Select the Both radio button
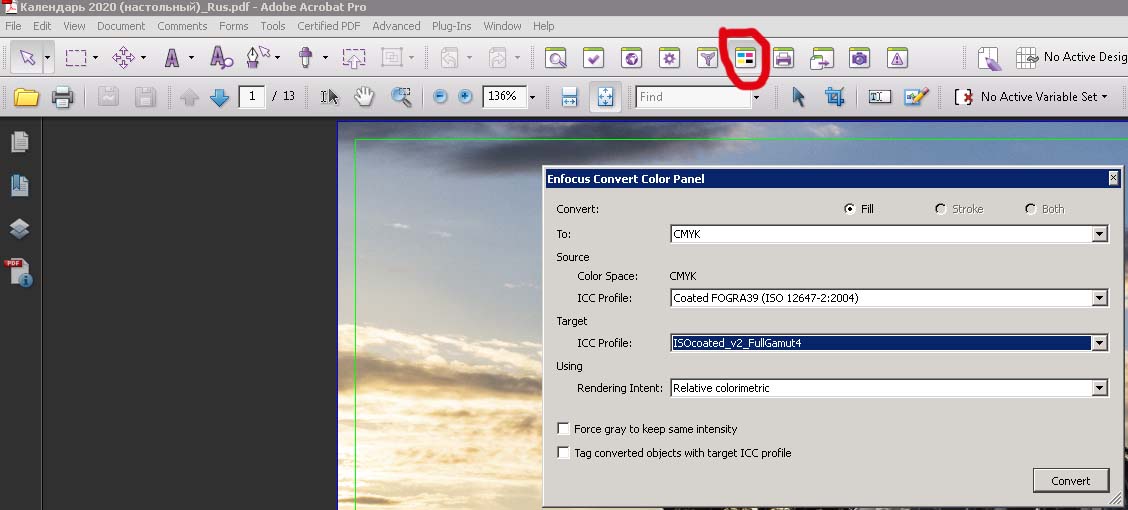1128x510 pixels. click(x=1031, y=209)
